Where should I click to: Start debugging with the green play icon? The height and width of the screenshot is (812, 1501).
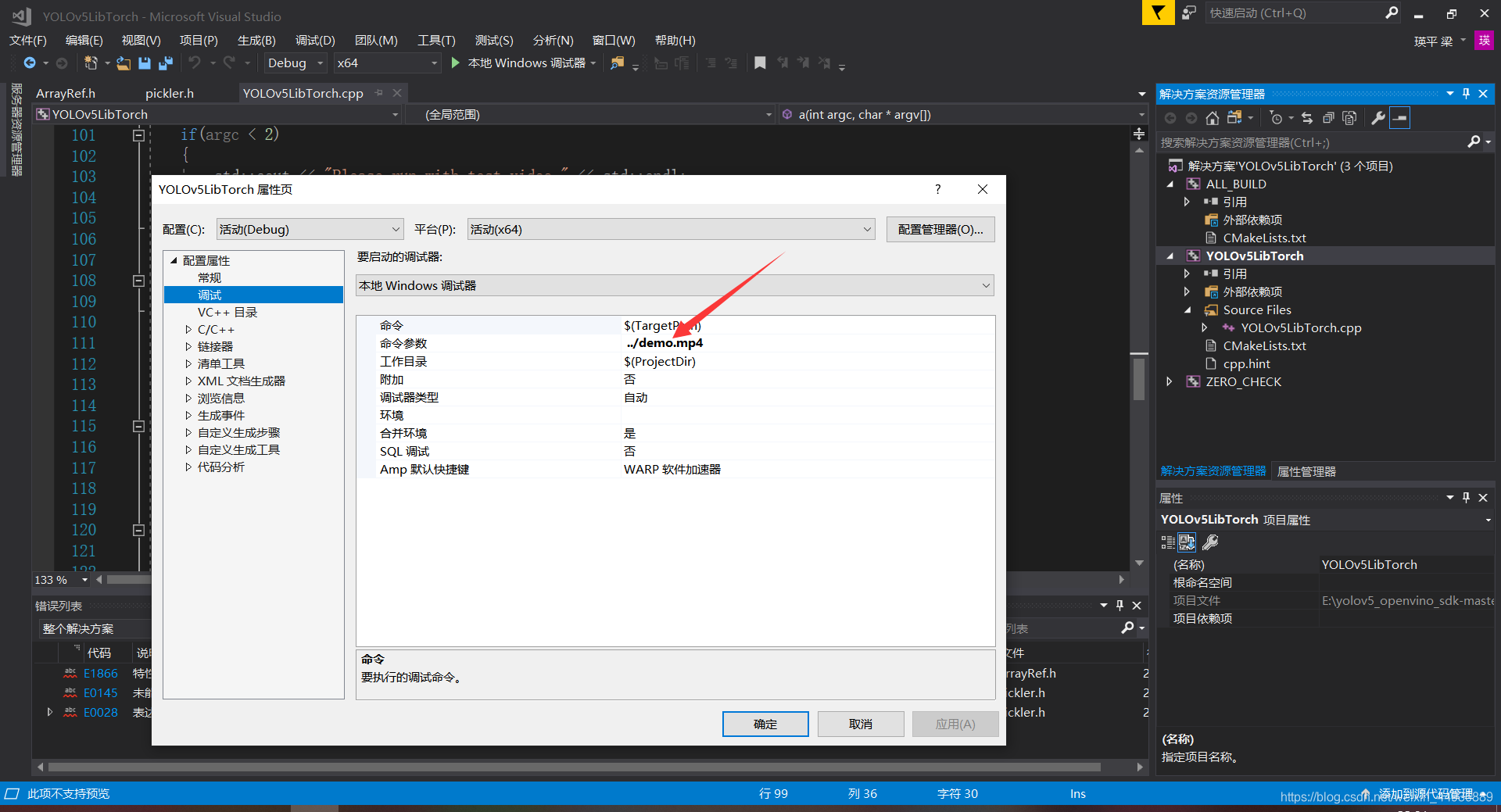456,63
